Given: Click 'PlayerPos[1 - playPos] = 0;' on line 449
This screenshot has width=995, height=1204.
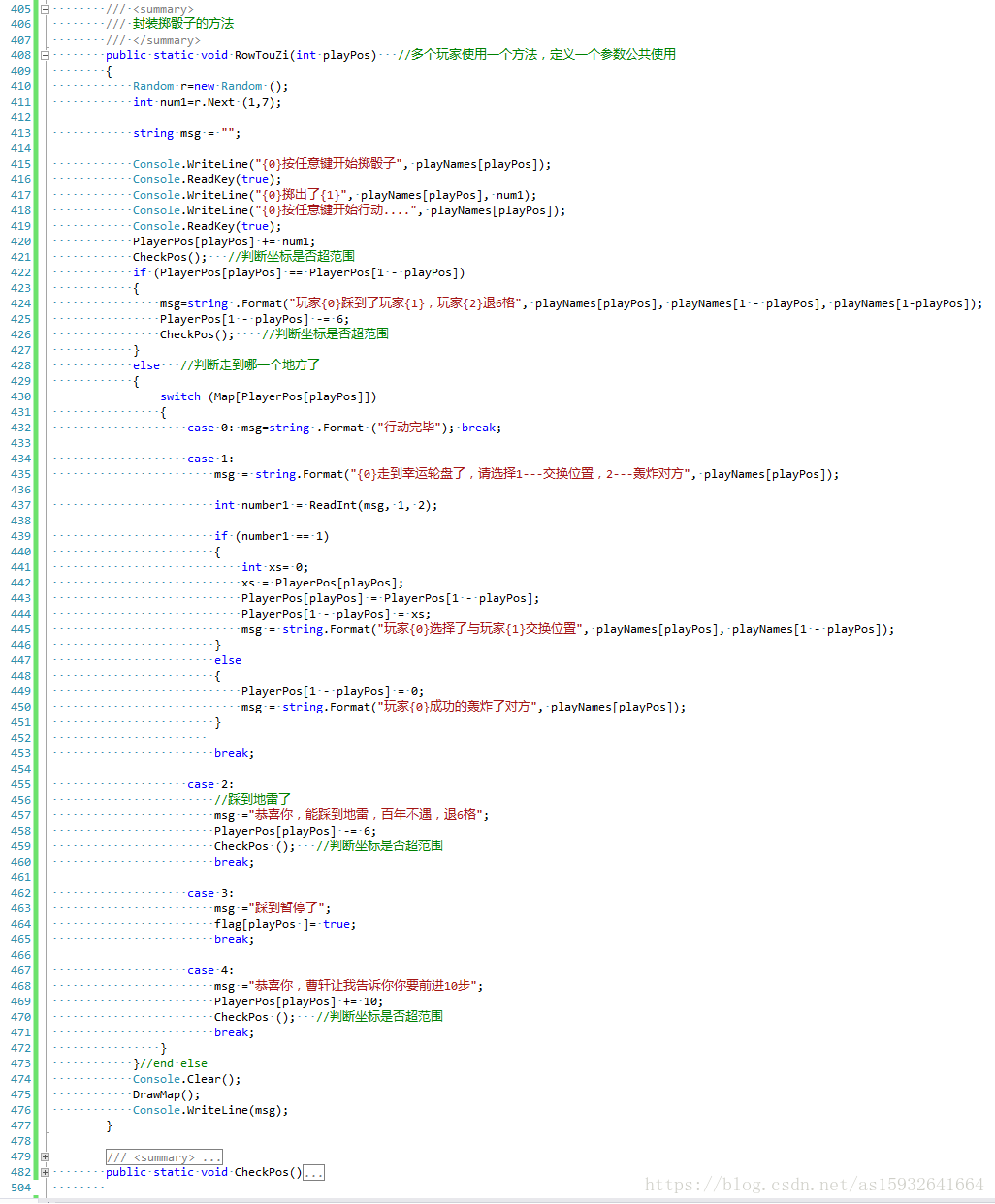Looking at the screenshot, I should pos(333,691).
